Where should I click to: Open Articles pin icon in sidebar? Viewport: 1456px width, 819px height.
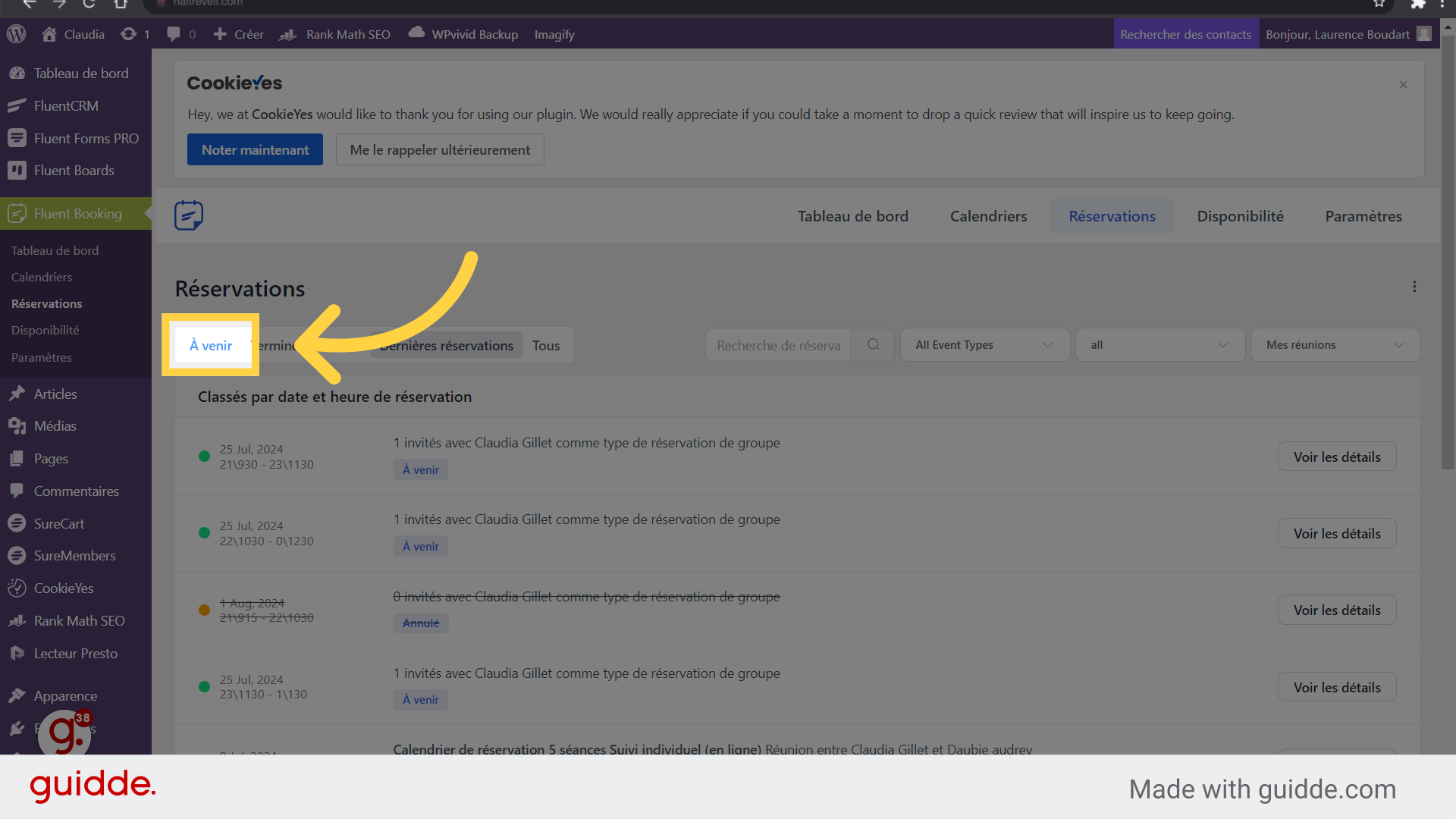point(17,394)
